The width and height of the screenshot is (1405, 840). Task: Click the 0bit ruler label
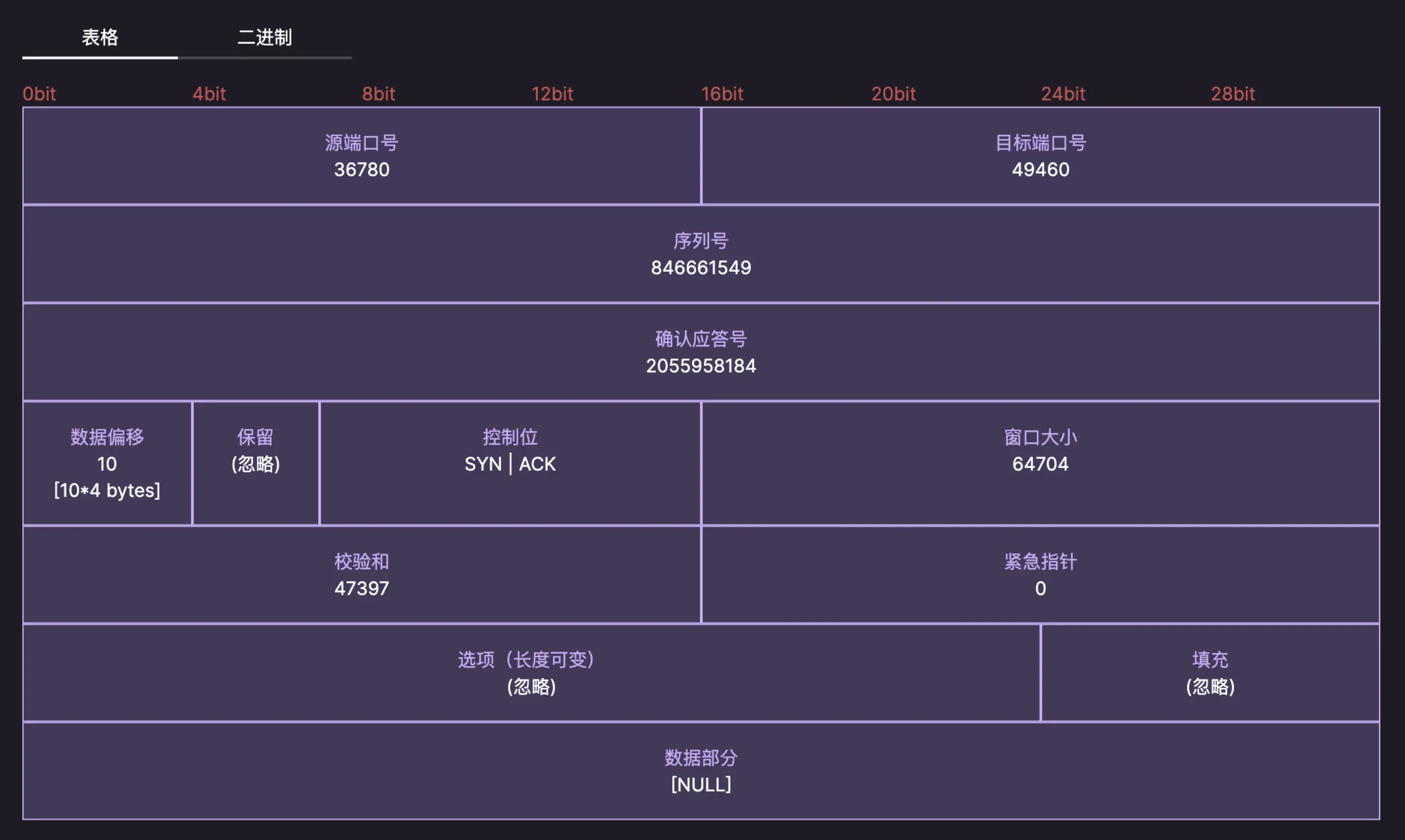[39, 93]
